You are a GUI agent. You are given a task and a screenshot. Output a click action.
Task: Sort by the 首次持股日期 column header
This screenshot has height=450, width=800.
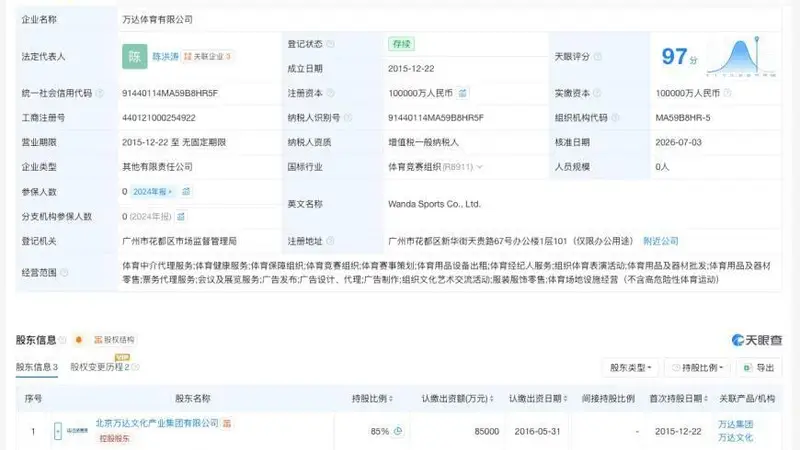point(678,398)
